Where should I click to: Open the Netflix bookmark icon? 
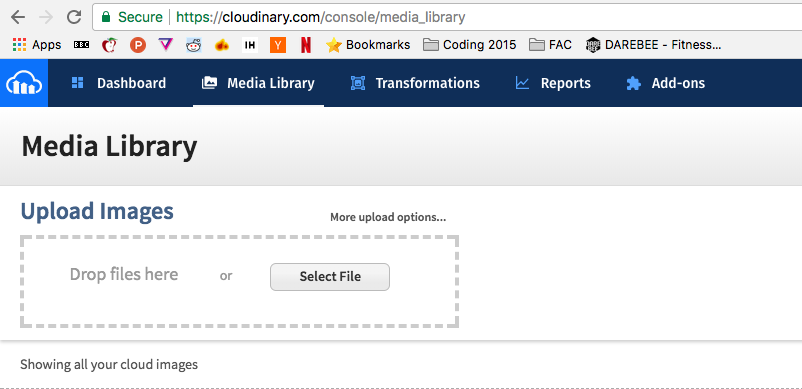point(305,45)
